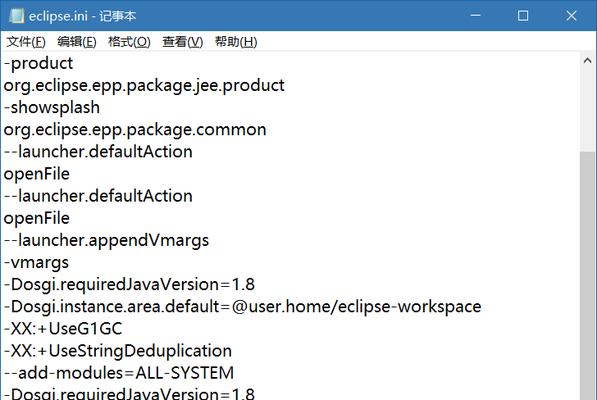The height and width of the screenshot is (400, 597).
Task: Maximize the Notepad window
Action: [523, 16]
